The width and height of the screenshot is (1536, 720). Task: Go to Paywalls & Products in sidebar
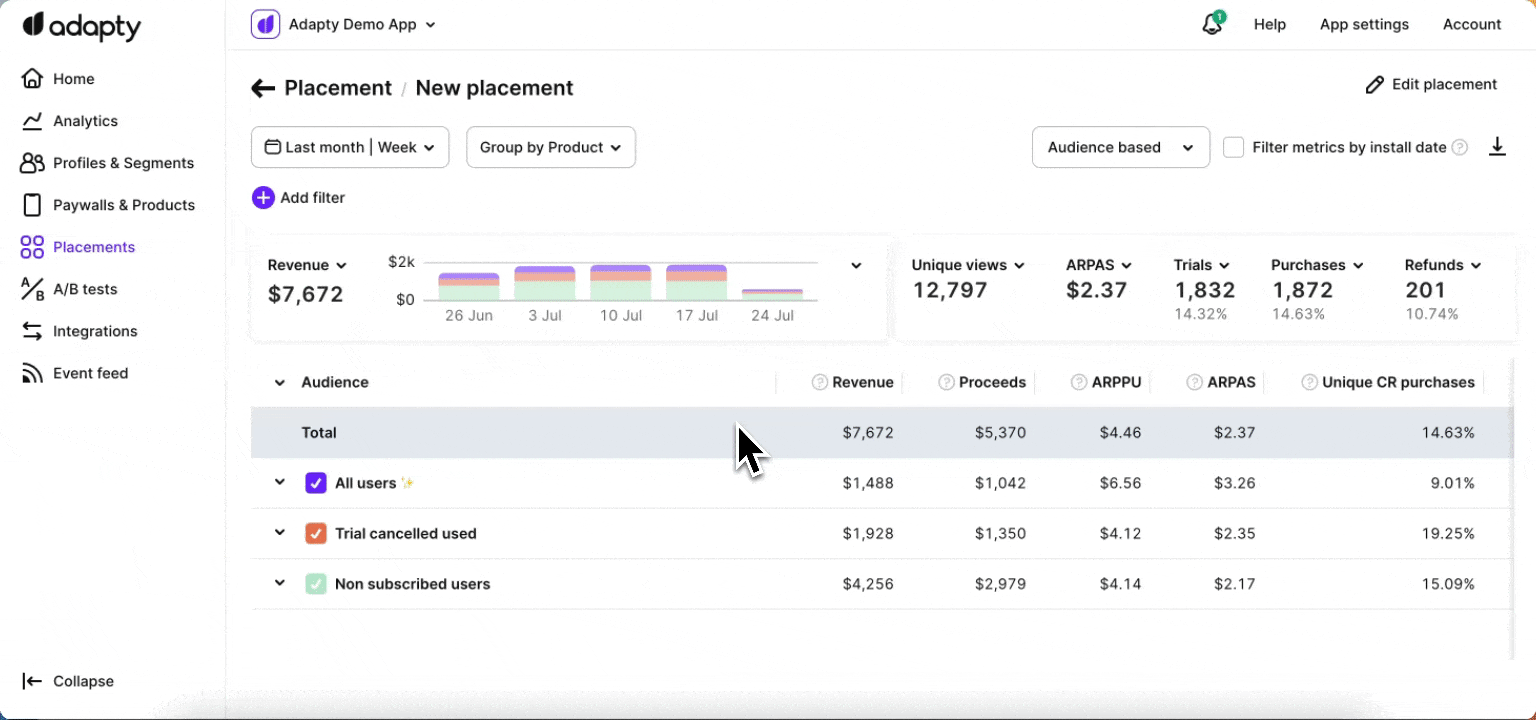point(123,205)
